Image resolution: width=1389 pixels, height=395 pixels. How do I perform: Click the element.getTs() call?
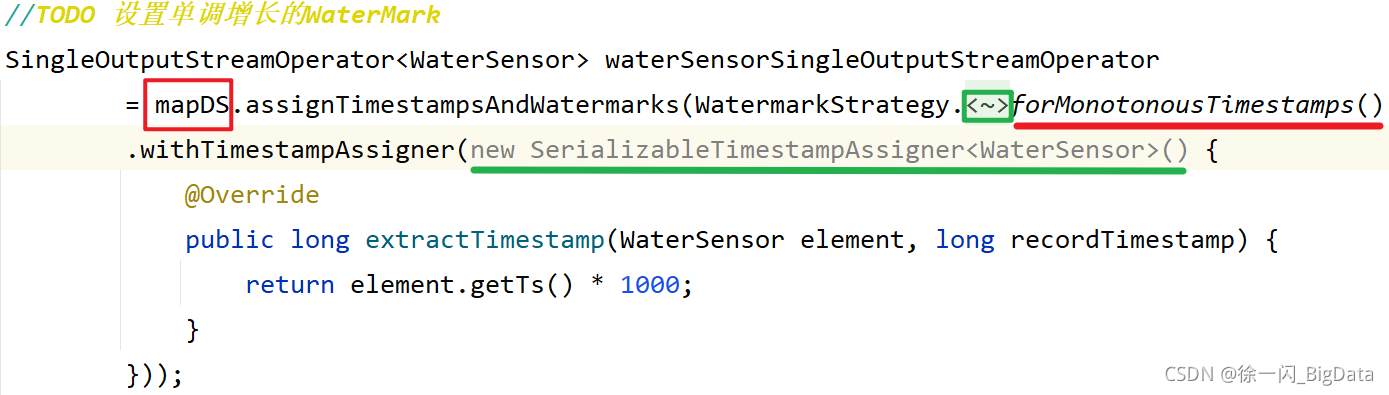point(462,285)
